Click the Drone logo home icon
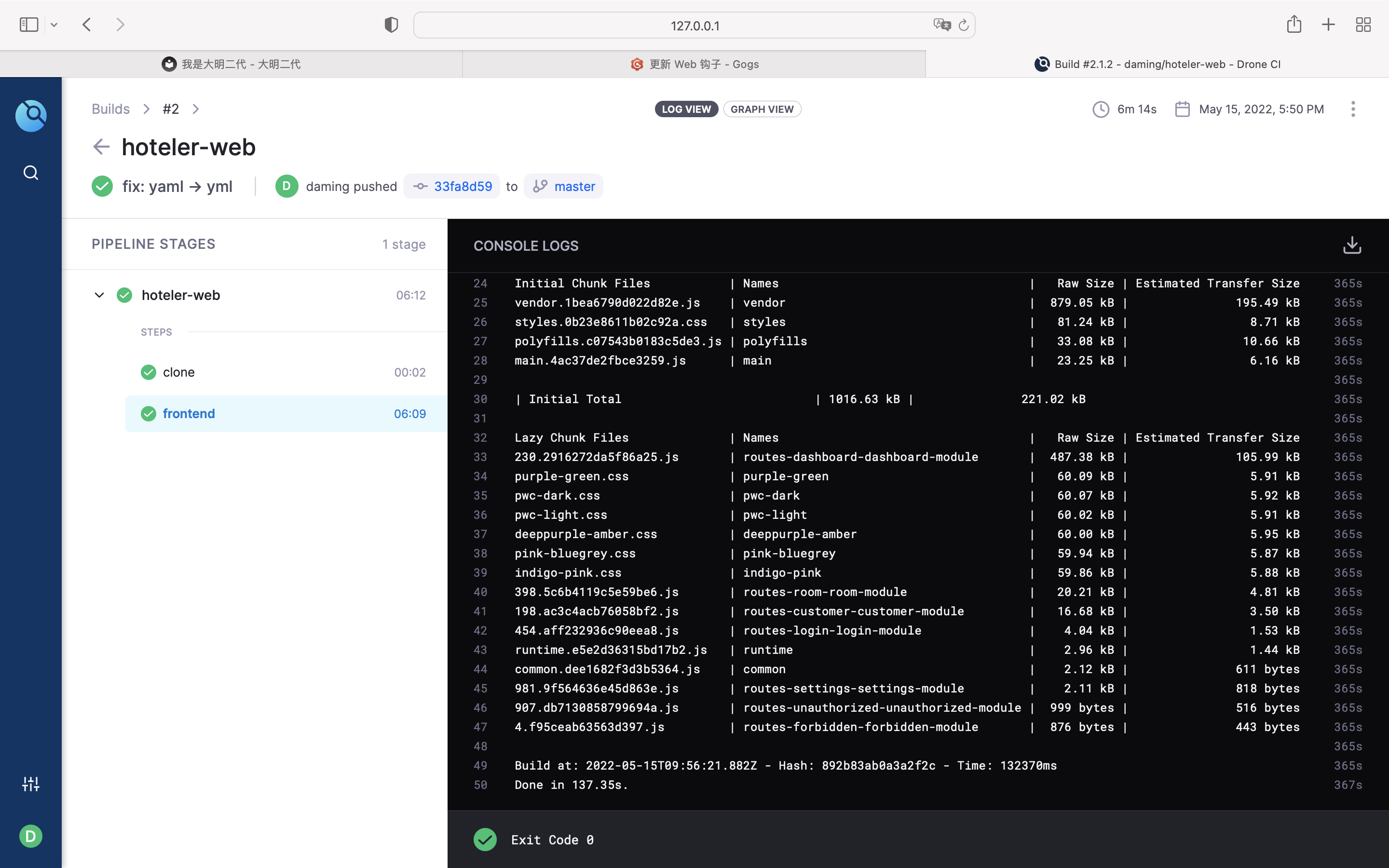The image size is (1389, 868). click(31, 115)
